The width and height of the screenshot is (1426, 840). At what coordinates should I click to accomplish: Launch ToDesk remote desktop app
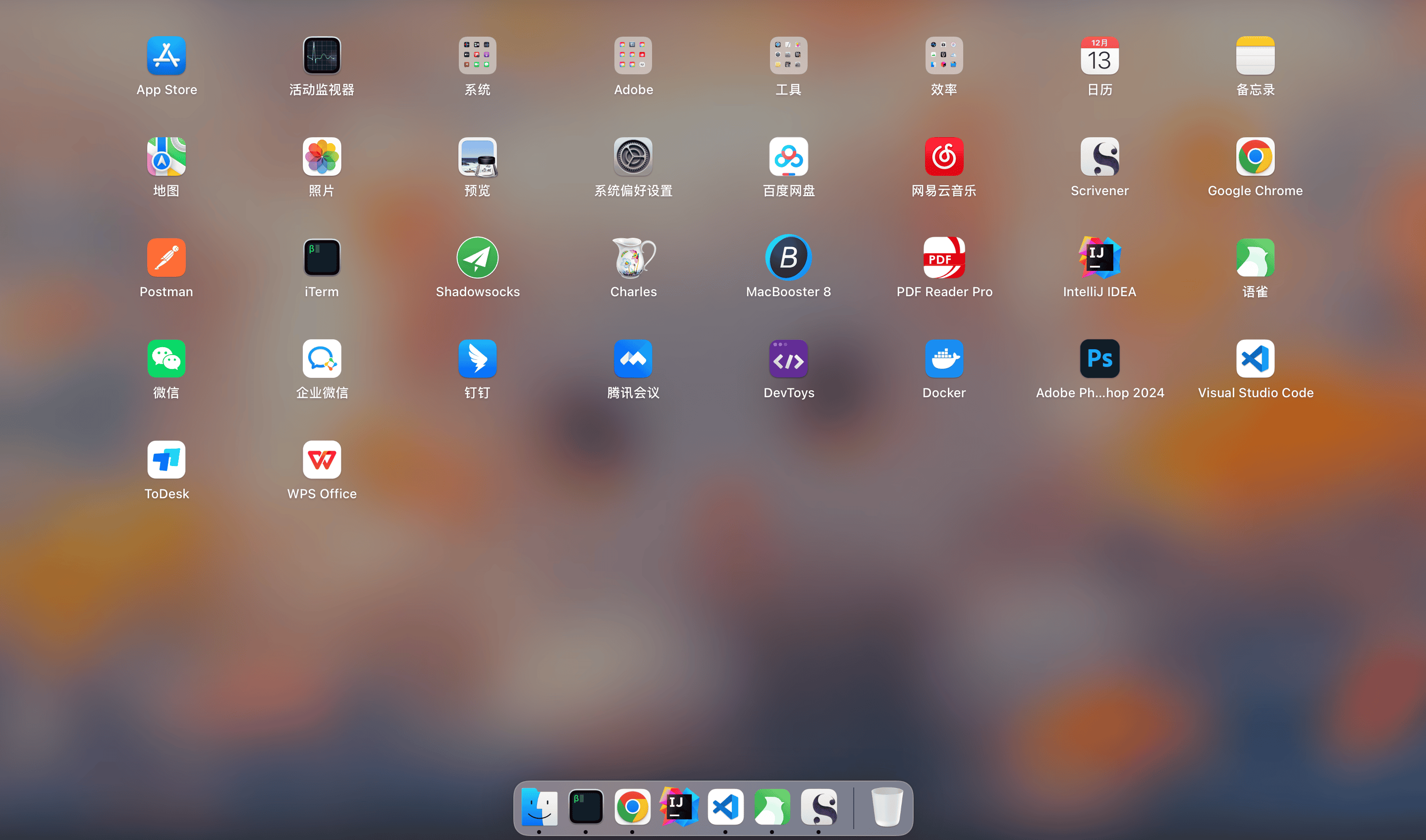[166, 460]
